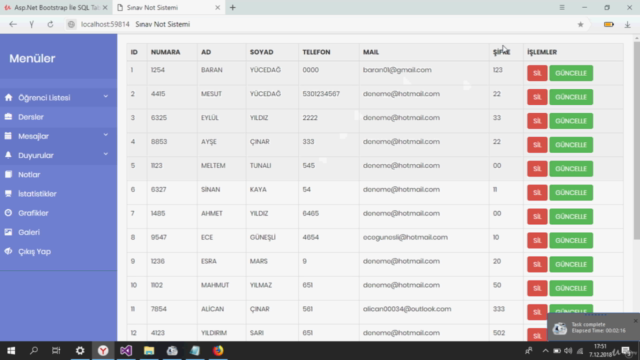Click the chart icon beside Grafikler

[9, 213]
